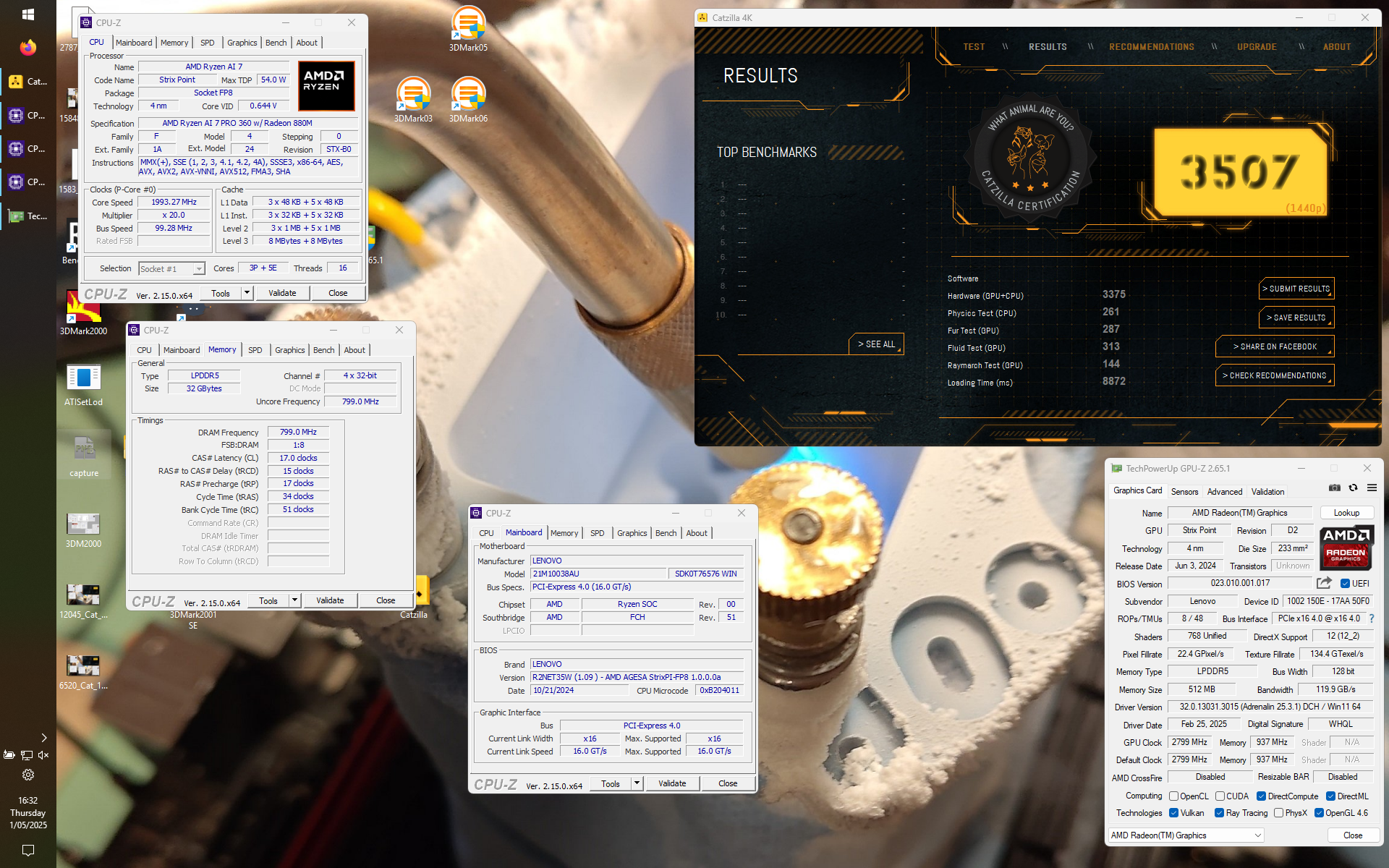Select the 12045_Cat_ file icon
Screen dimensions: 1389x868
click(x=83, y=600)
